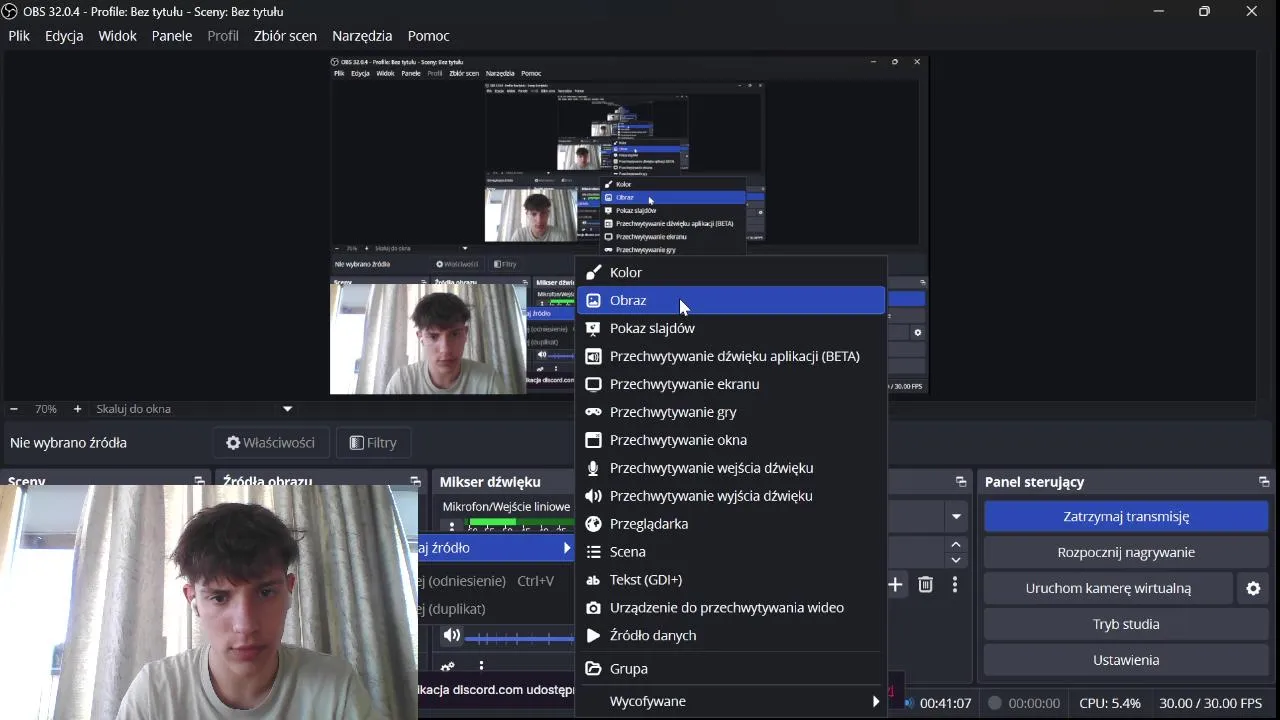Image resolution: width=1280 pixels, height=720 pixels.
Task: Open three-dots menu beside trash icon
Action: 955,584
